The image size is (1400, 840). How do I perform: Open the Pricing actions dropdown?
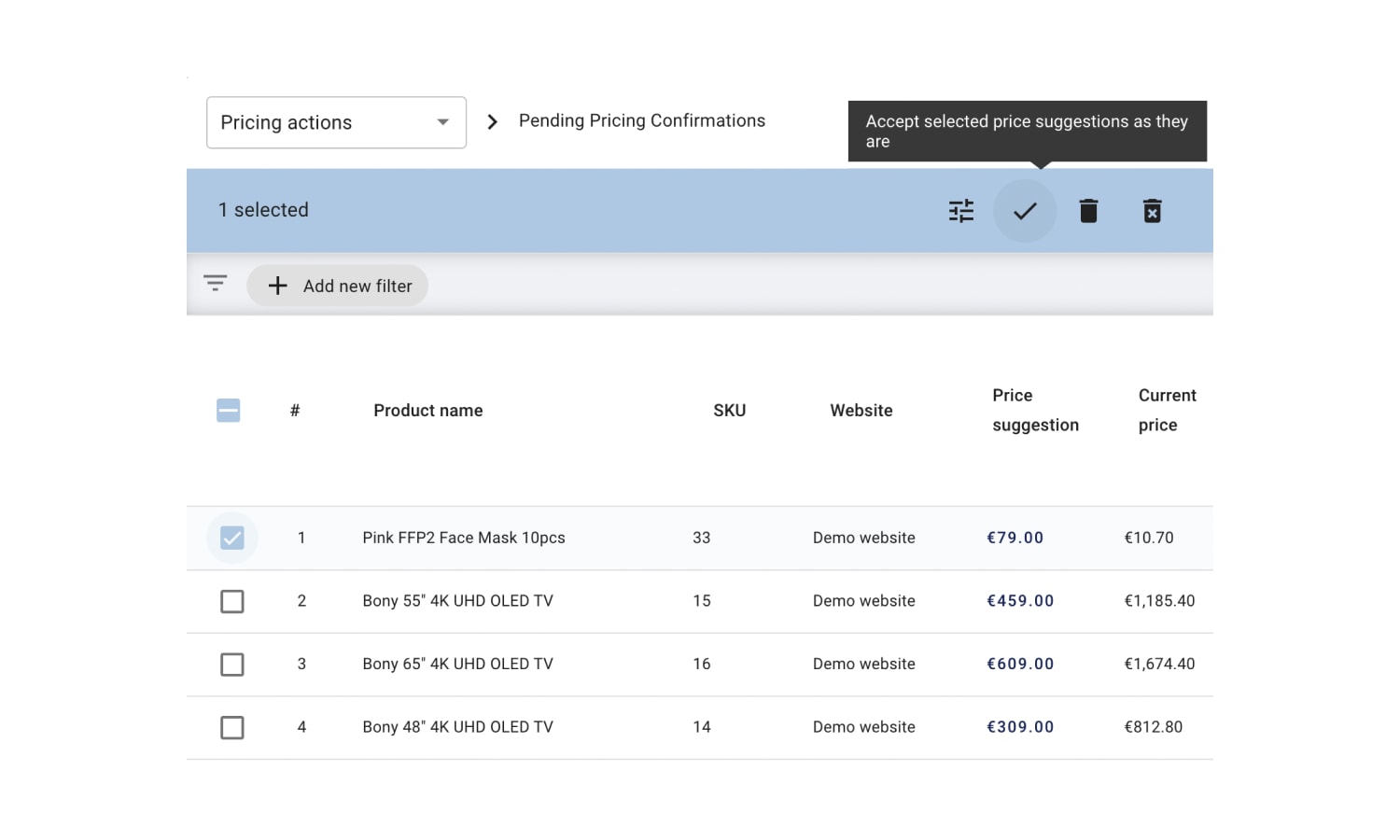click(x=336, y=122)
